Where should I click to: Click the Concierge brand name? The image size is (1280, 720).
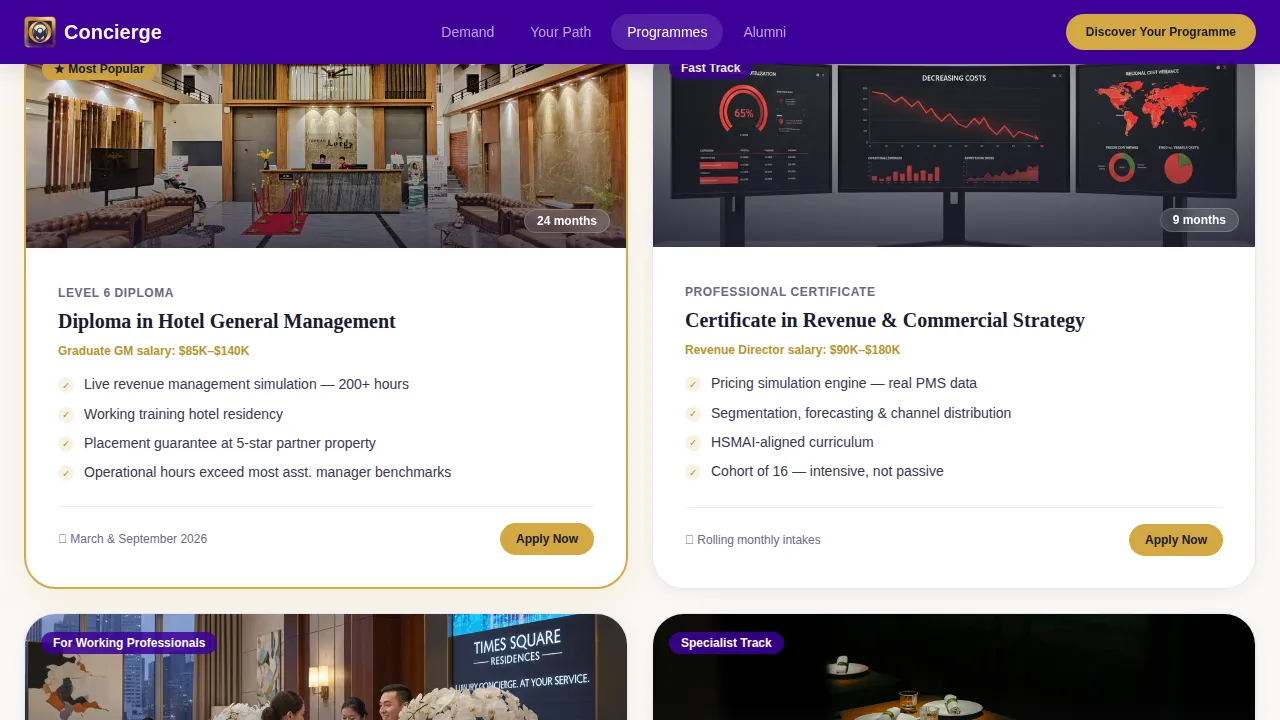coord(113,32)
